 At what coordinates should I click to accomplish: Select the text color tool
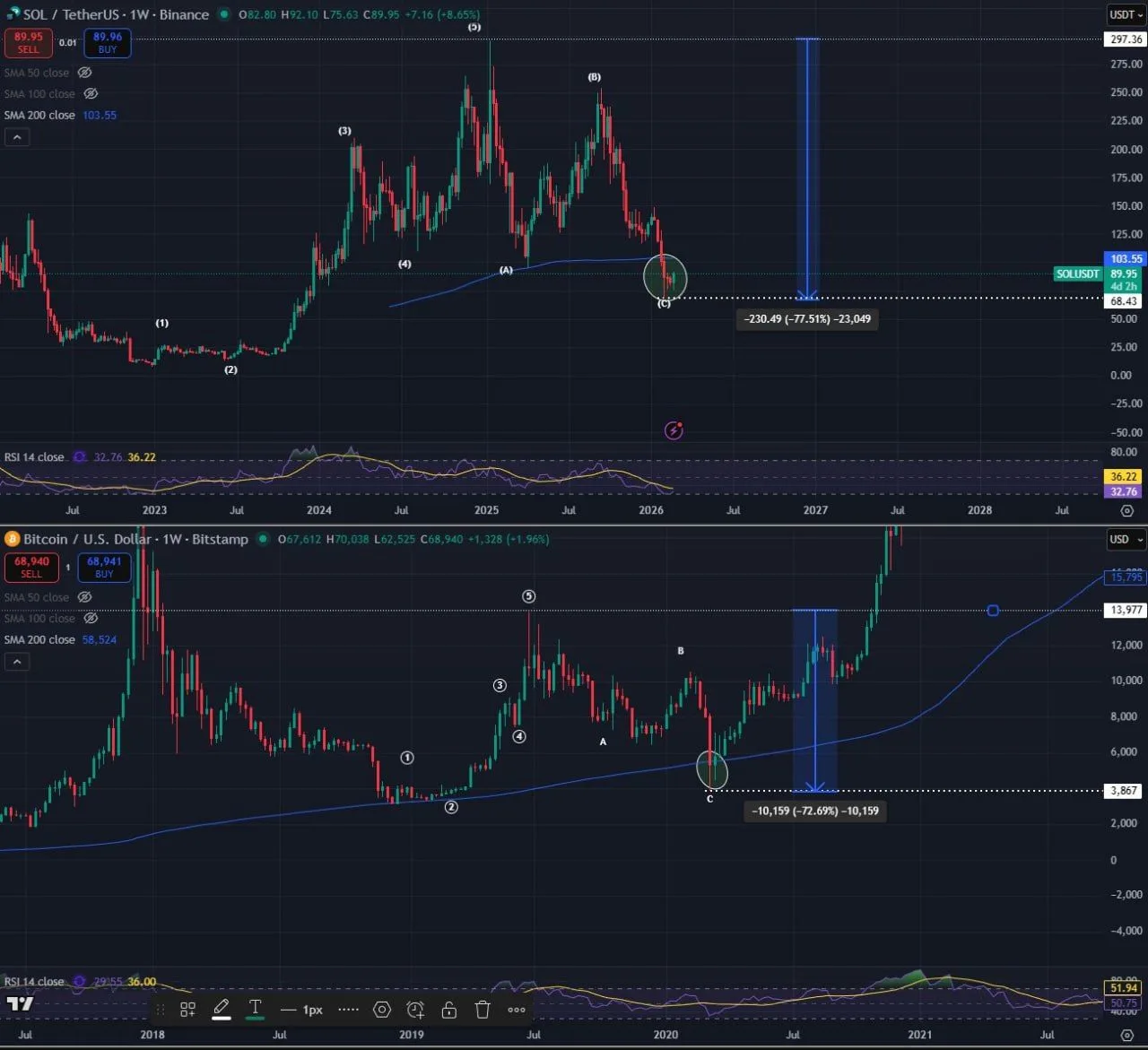click(255, 1009)
